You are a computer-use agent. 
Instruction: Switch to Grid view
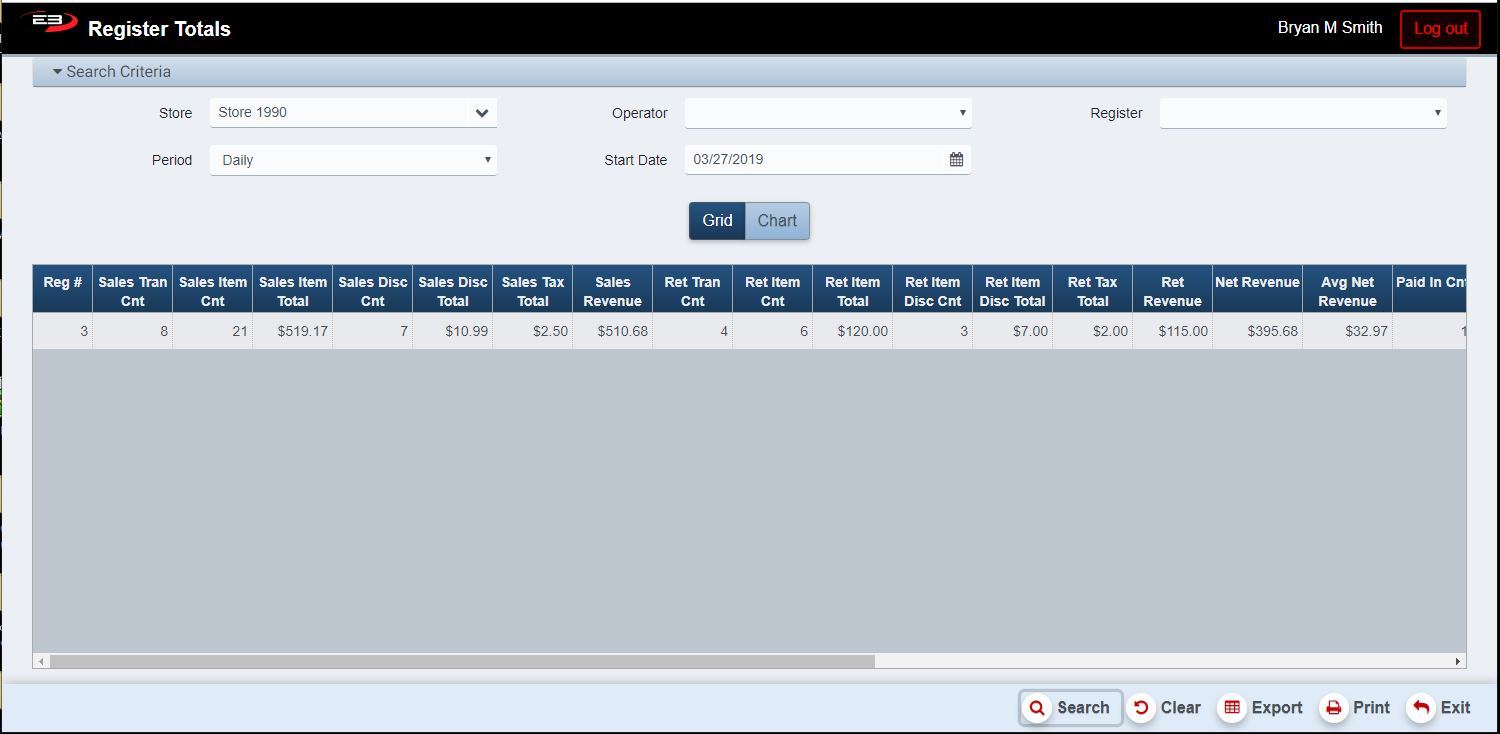(717, 221)
